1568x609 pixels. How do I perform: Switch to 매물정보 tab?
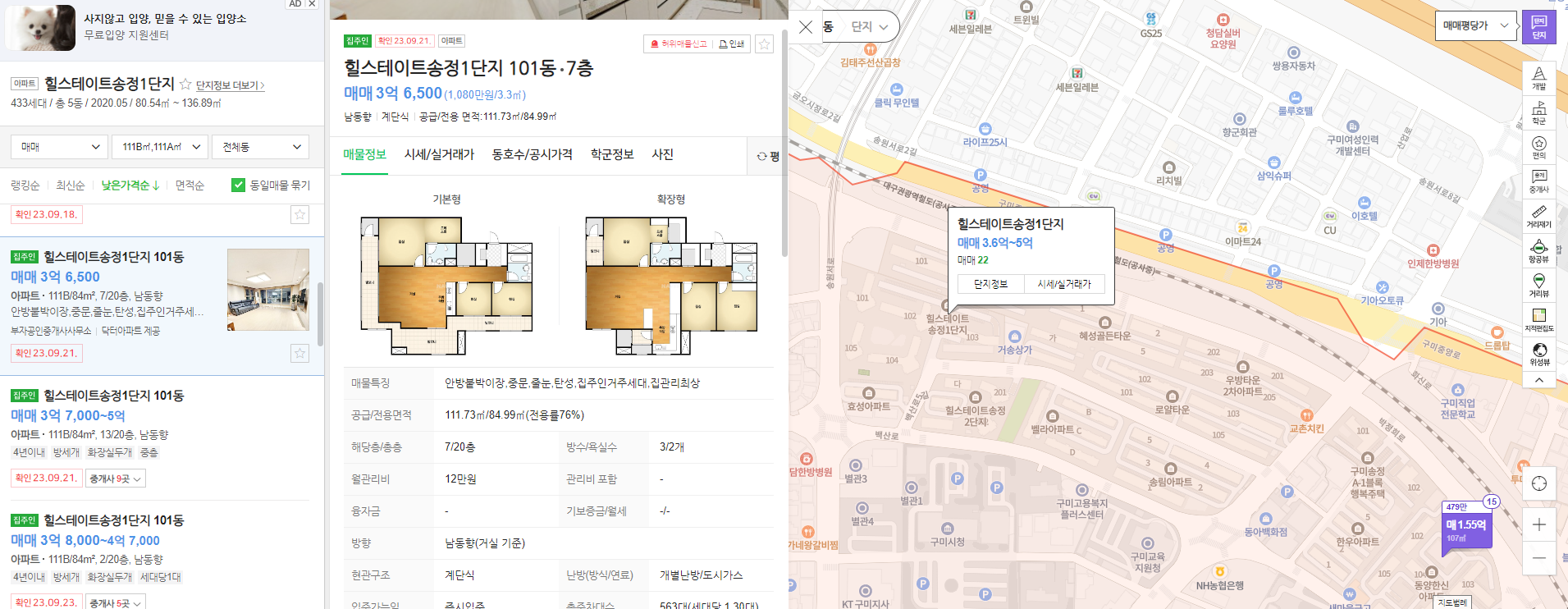(x=365, y=154)
